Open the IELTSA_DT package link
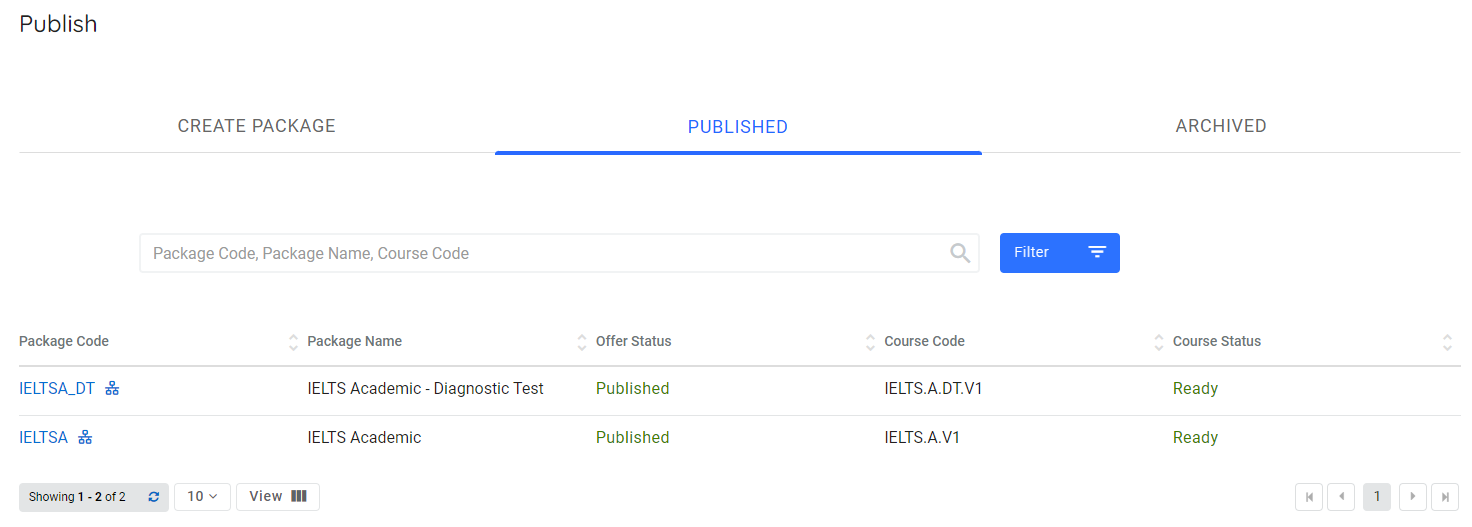Screen dimensions: 1472x527 click(57, 388)
